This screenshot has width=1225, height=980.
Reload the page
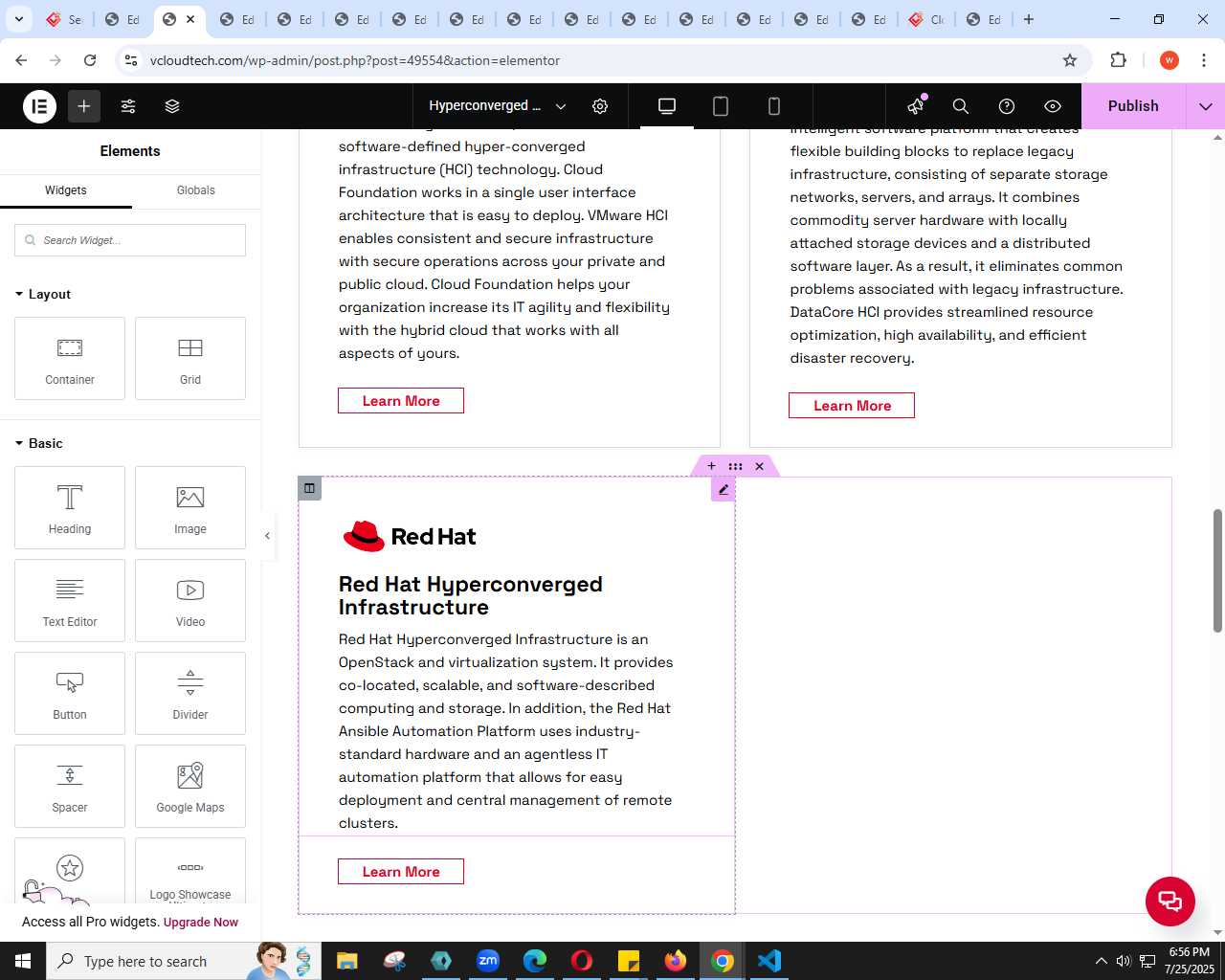90,60
